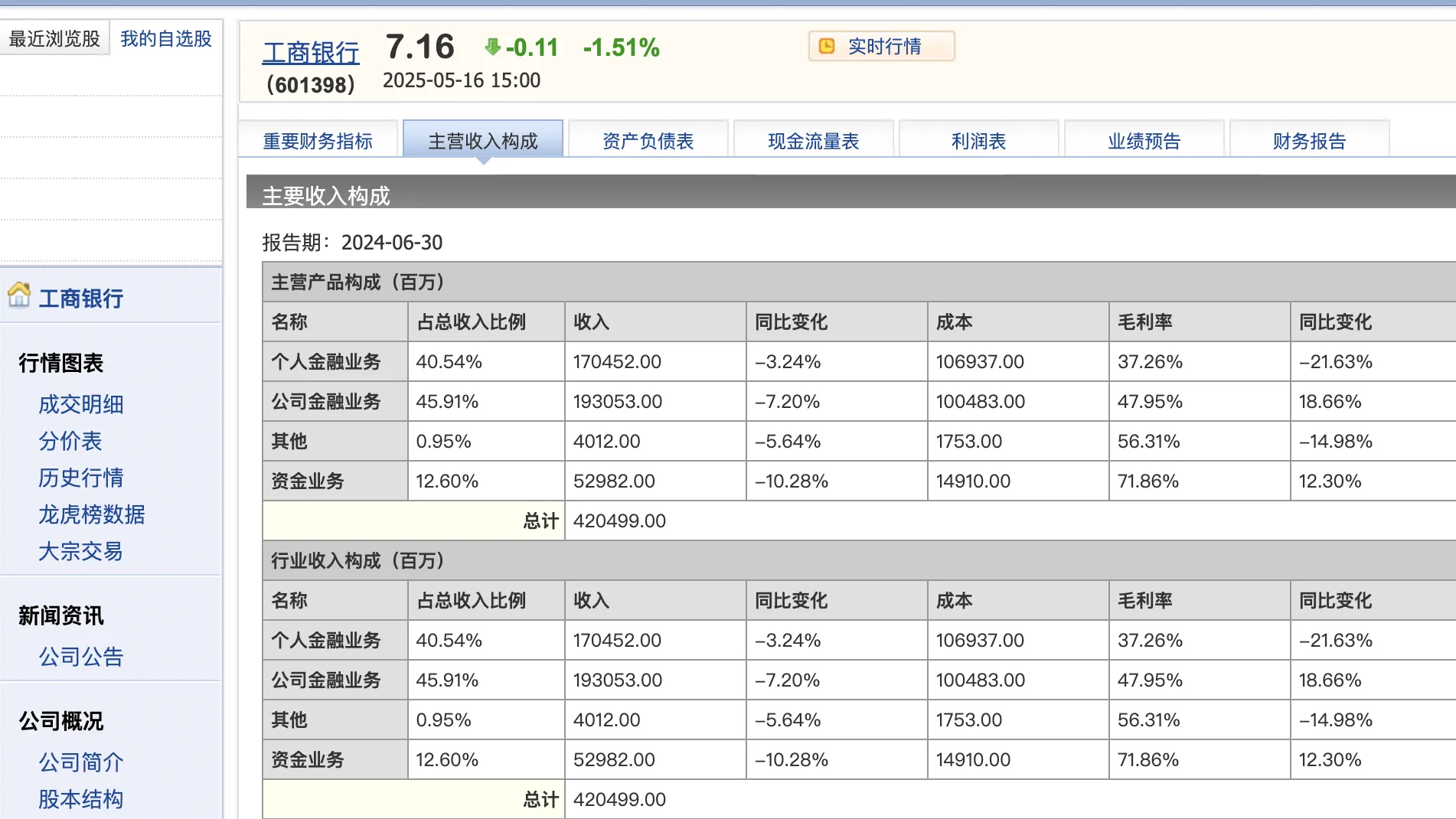Open 龙虎榜数据 in the sidebar
Viewport: 1456px width, 819px height.
click(x=92, y=514)
